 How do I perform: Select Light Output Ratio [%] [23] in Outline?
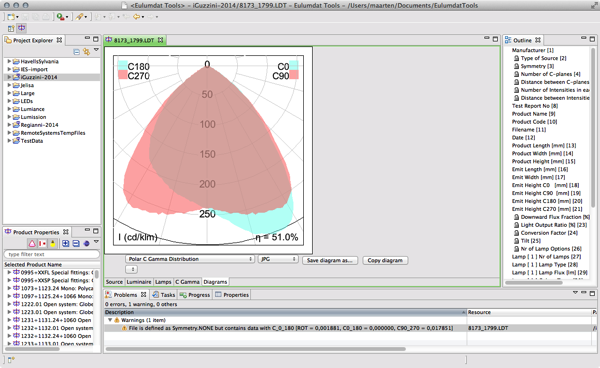pos(553,225)
